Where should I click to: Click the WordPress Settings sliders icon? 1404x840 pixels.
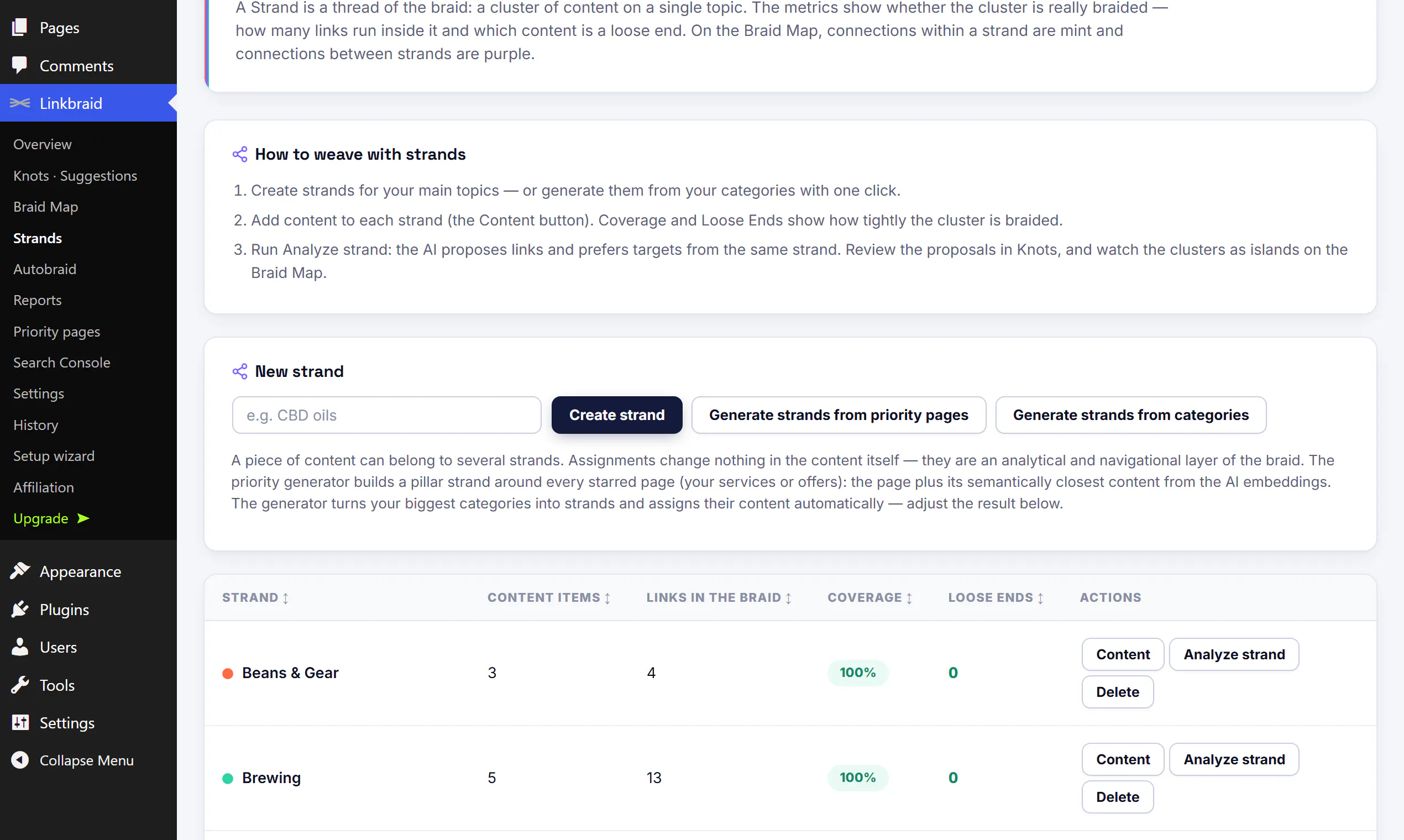[x=20, y=722]
